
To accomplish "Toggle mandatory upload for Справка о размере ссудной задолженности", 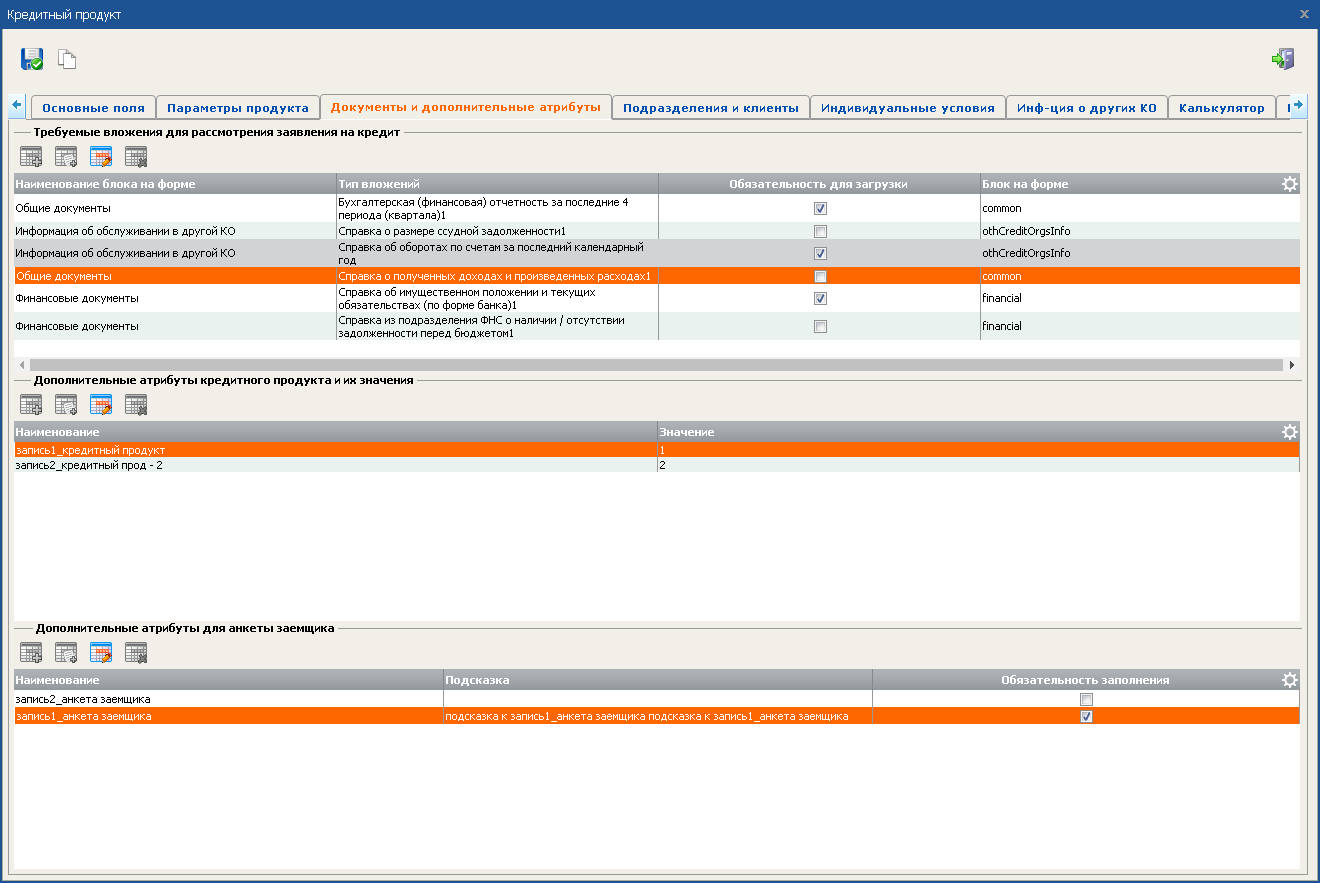I will click(x=820, y=231).
